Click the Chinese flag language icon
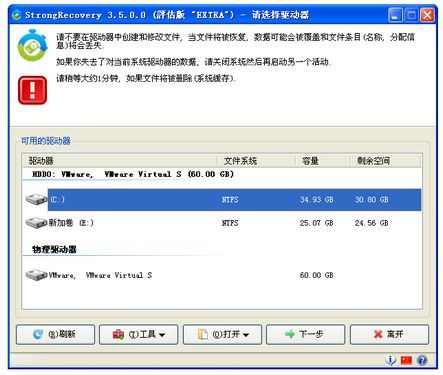443x375 pixels. (x=406, y=360)
